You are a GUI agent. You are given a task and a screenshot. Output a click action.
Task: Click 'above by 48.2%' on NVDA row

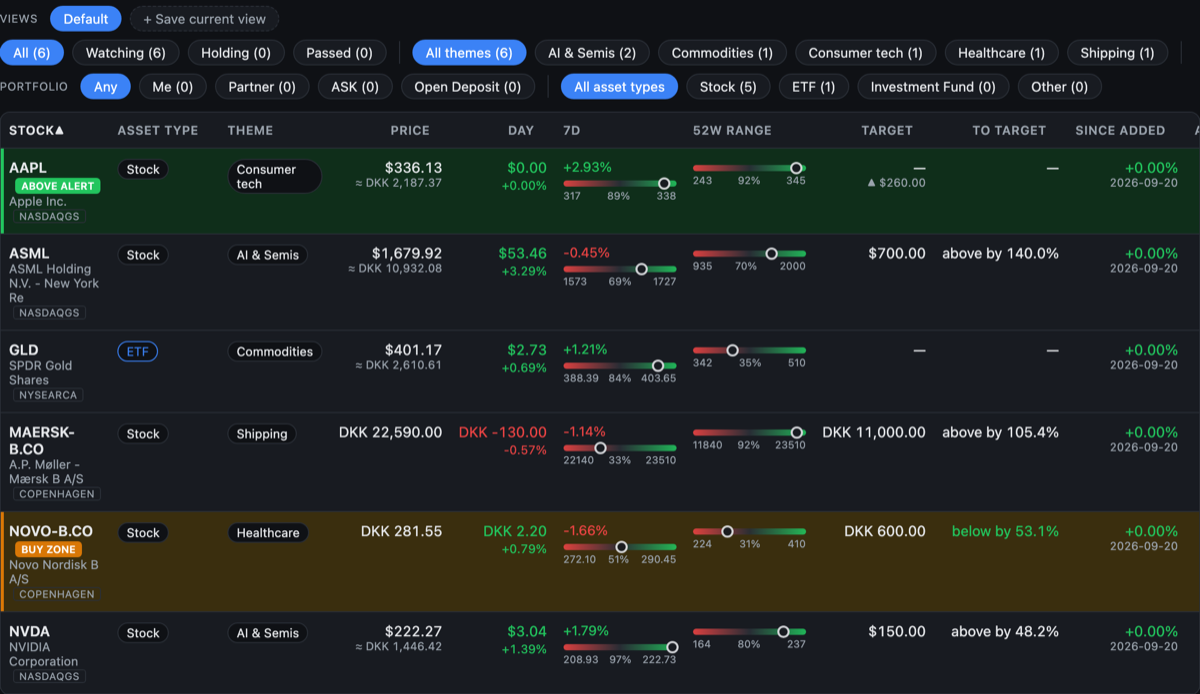tap(1005, 631)
